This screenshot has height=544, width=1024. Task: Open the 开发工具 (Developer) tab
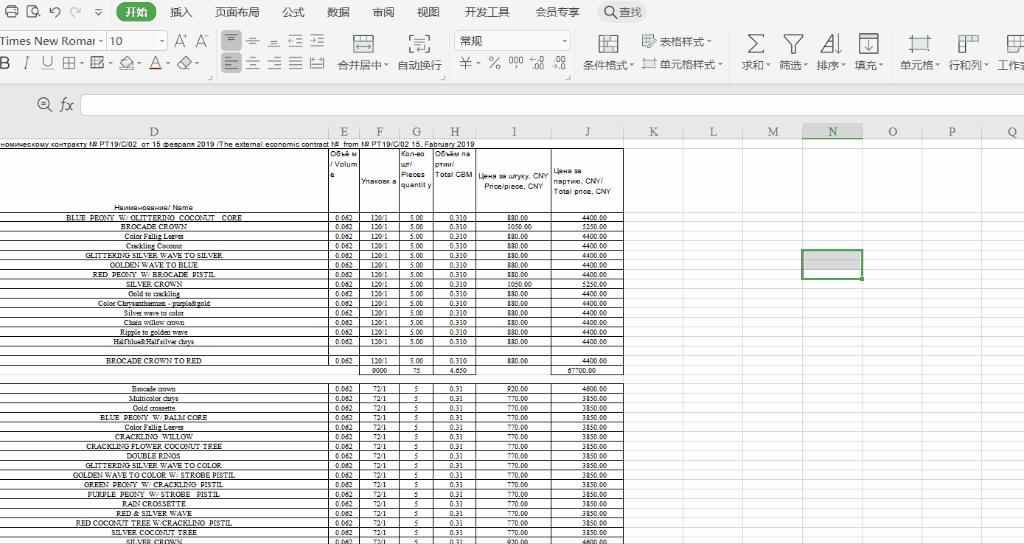coord(487,12)
